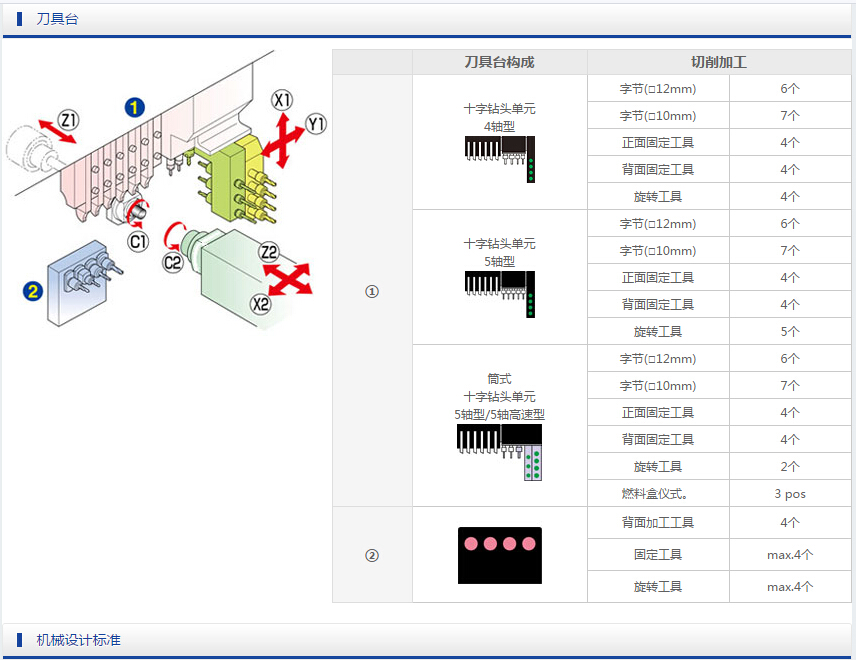Click the C1 rotation axis label
856x660 pixels.
[138, 241]
